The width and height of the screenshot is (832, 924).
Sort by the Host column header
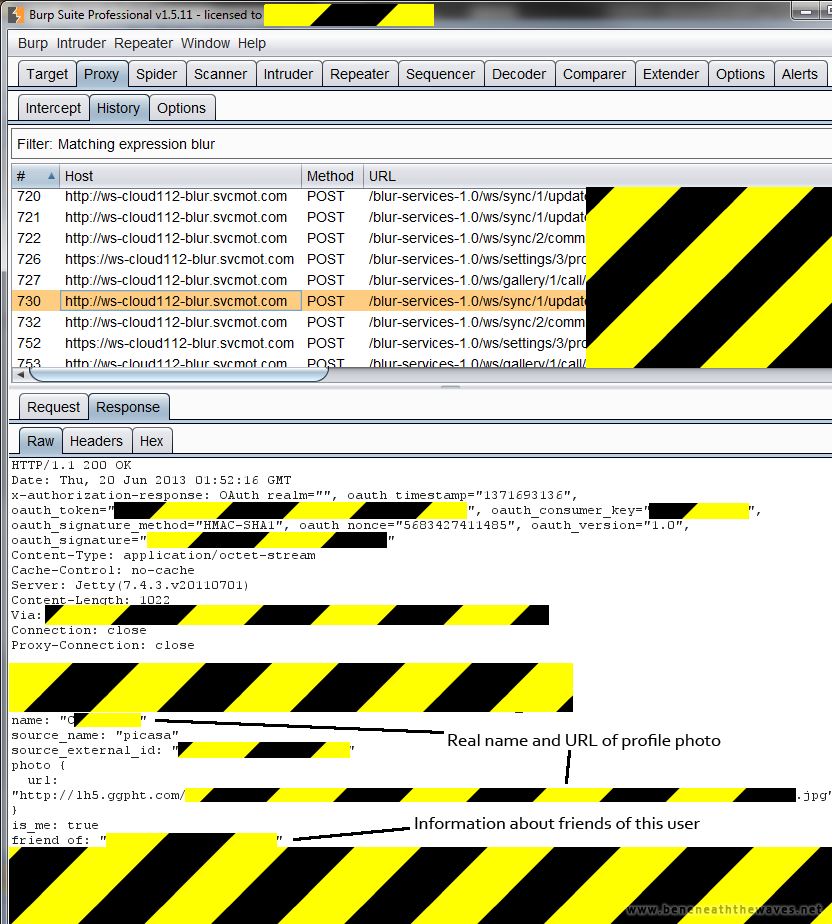pyautogui.click(x=180, y=176)
